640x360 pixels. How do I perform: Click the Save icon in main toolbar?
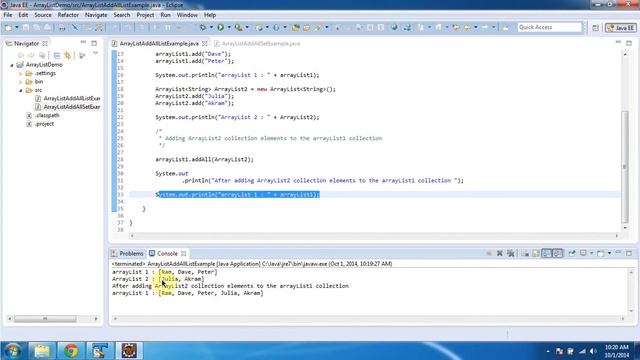[x=26, y=27]
